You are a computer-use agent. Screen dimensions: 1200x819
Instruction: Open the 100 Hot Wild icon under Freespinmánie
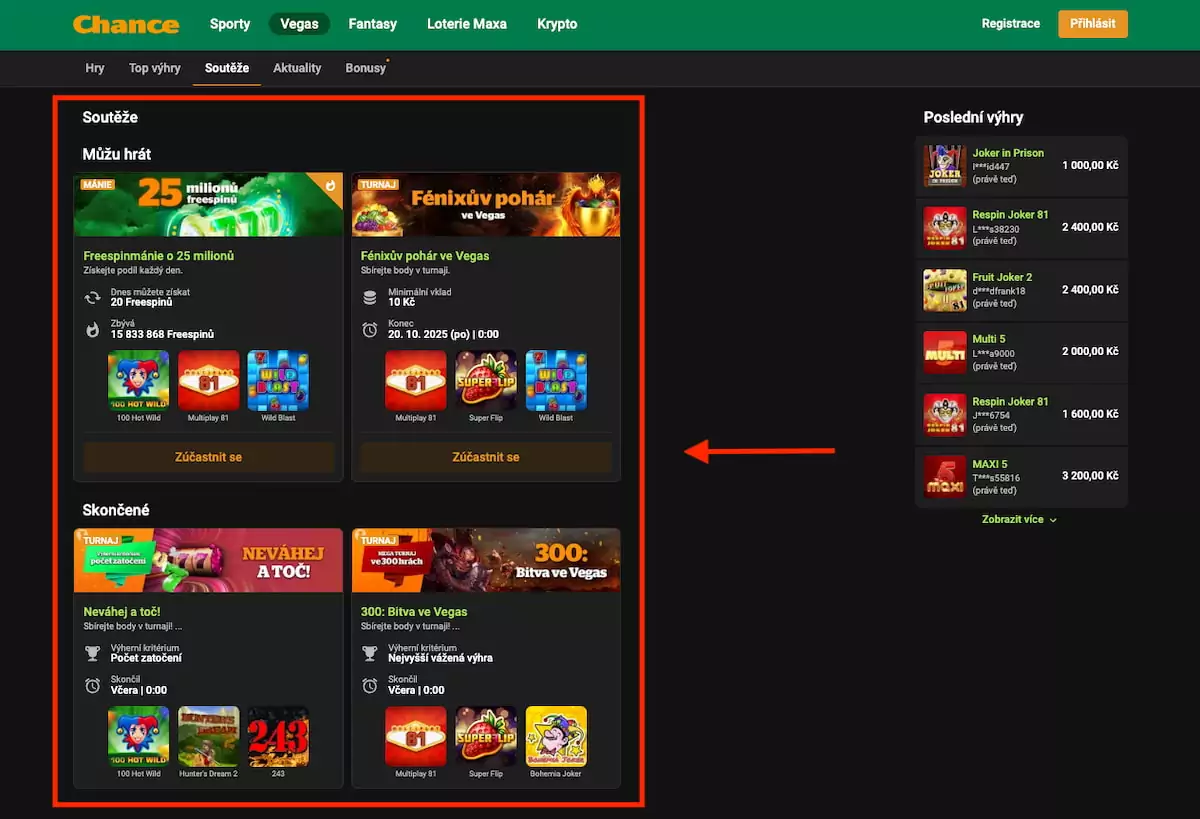[138, 381]
